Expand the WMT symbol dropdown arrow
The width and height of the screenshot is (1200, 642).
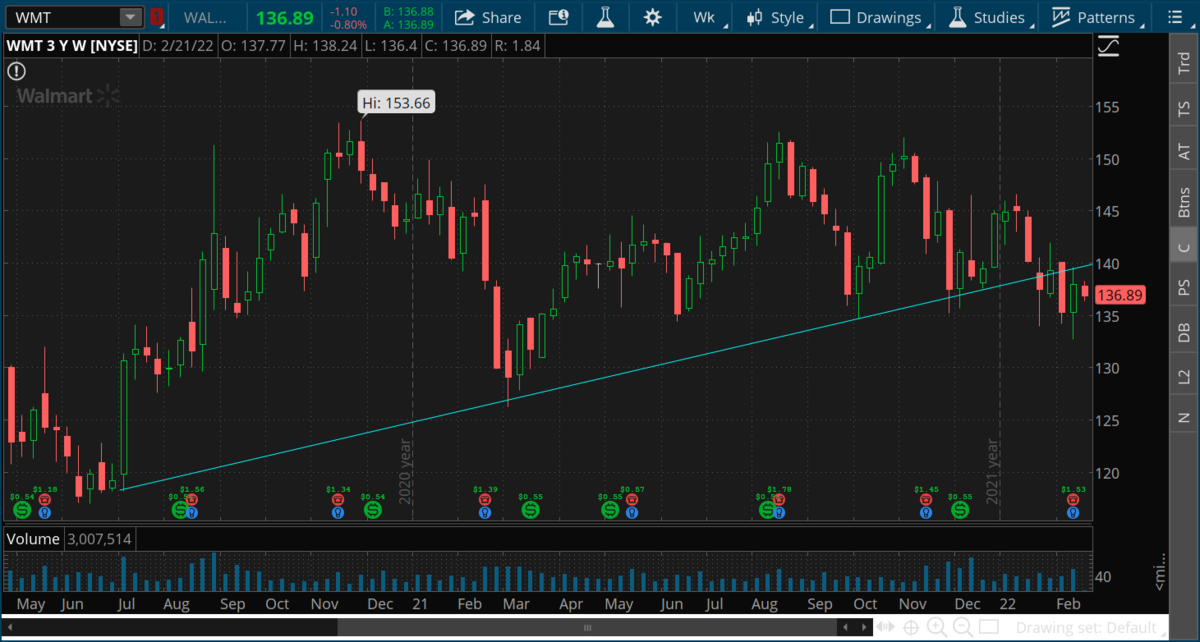[130, 17]
